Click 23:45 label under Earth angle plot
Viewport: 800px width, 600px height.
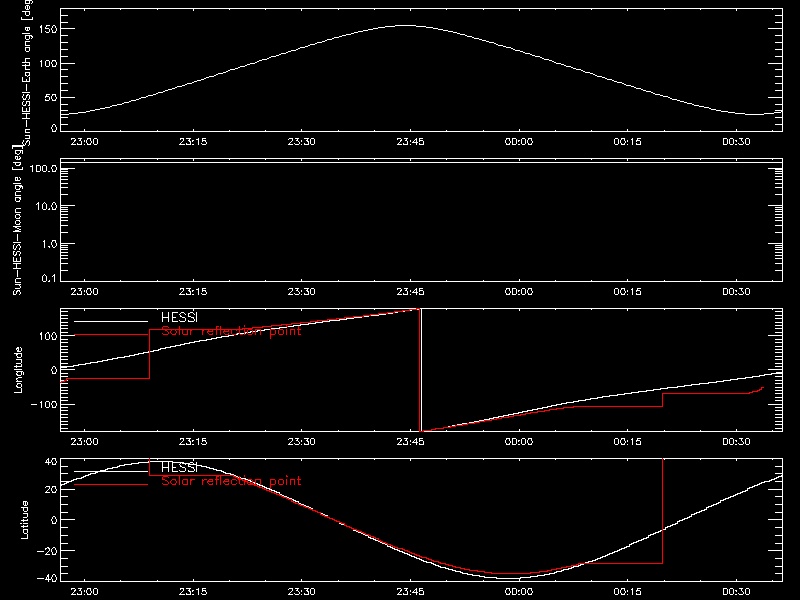[410, 141]
